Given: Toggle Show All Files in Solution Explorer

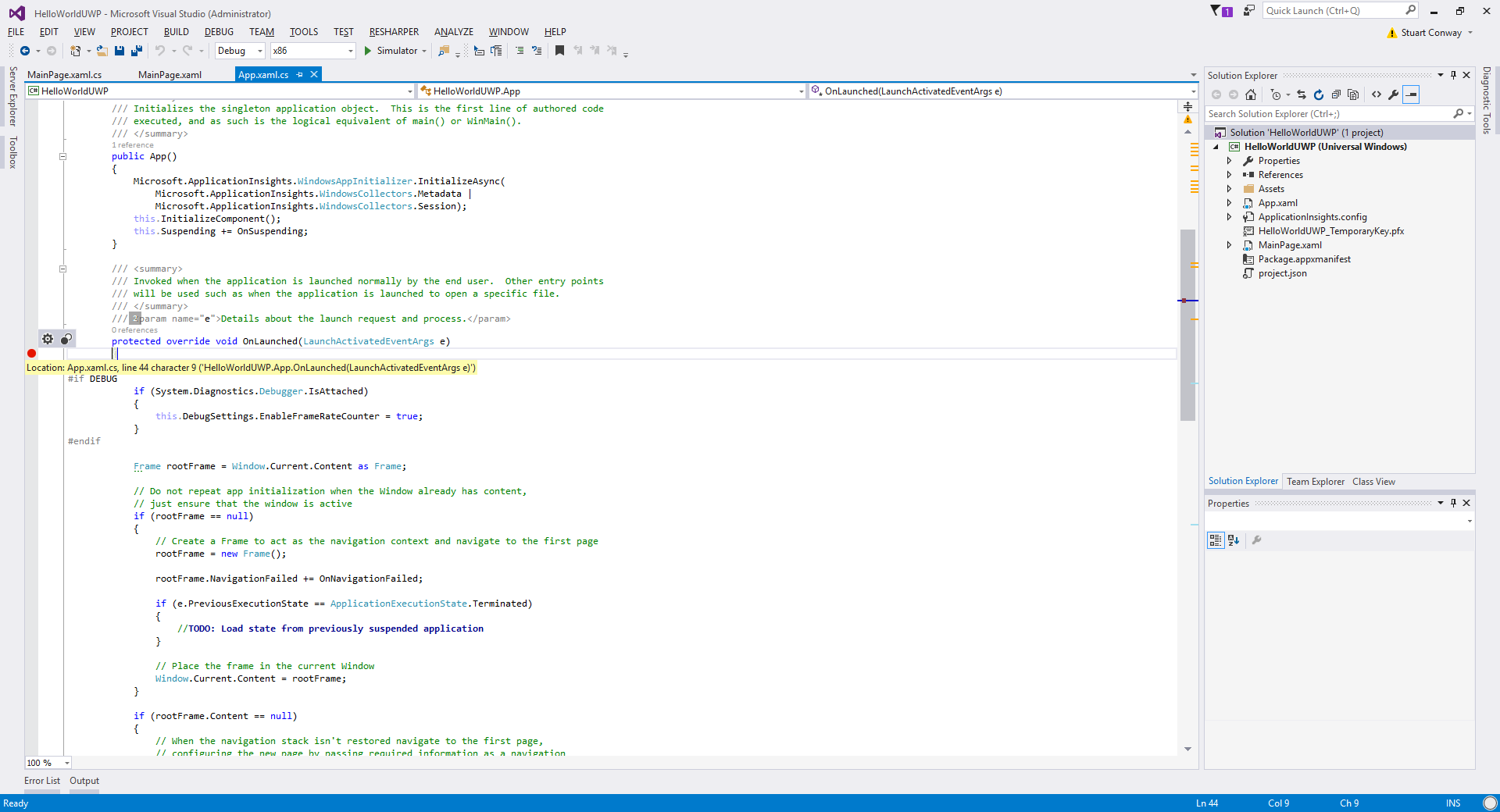Looking at the screenshot, I should (x=1353, y=94).
